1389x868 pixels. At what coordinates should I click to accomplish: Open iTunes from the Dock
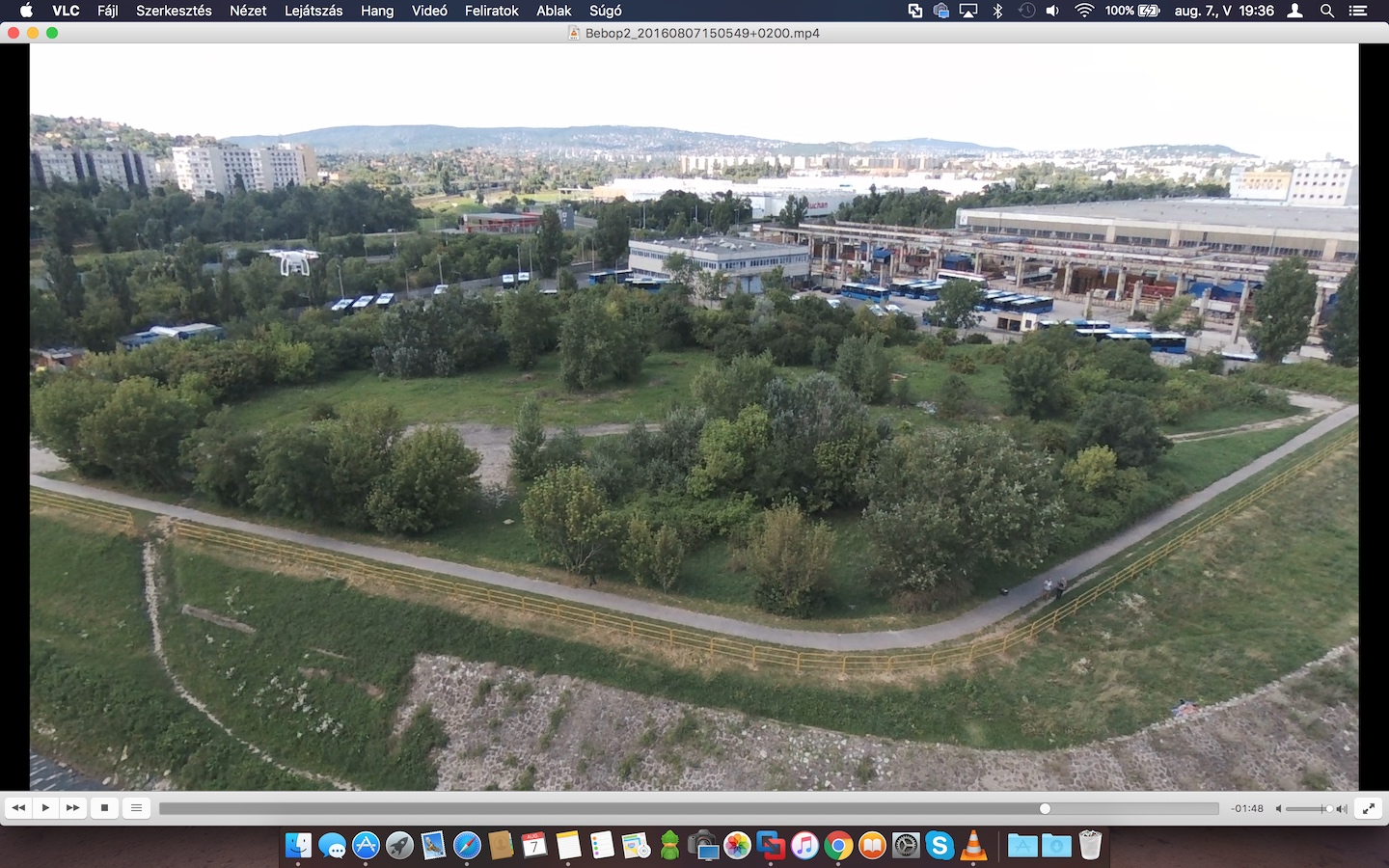tap(804, 846)
